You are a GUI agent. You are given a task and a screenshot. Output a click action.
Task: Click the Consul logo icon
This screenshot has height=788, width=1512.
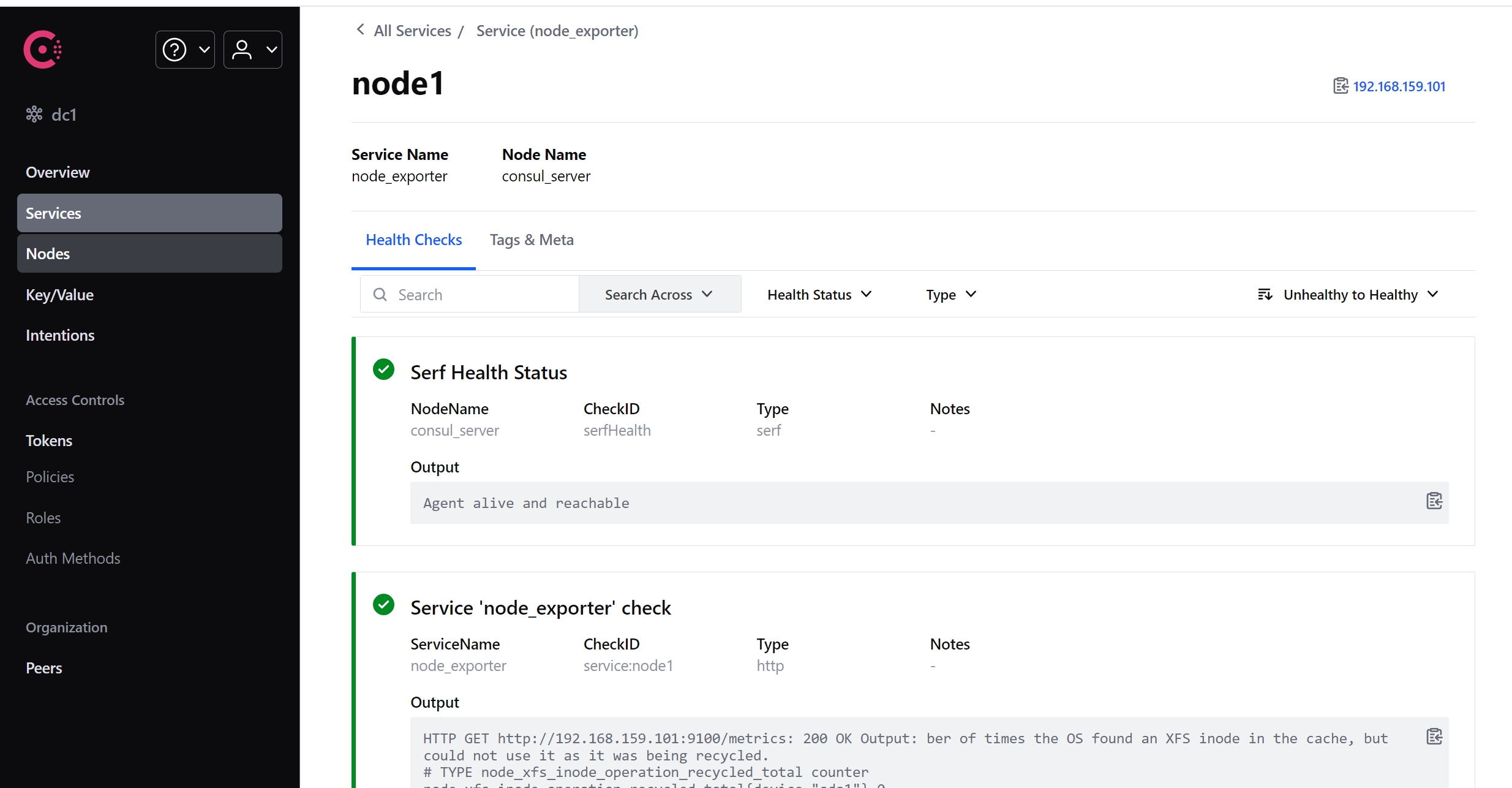pos(42,49)
